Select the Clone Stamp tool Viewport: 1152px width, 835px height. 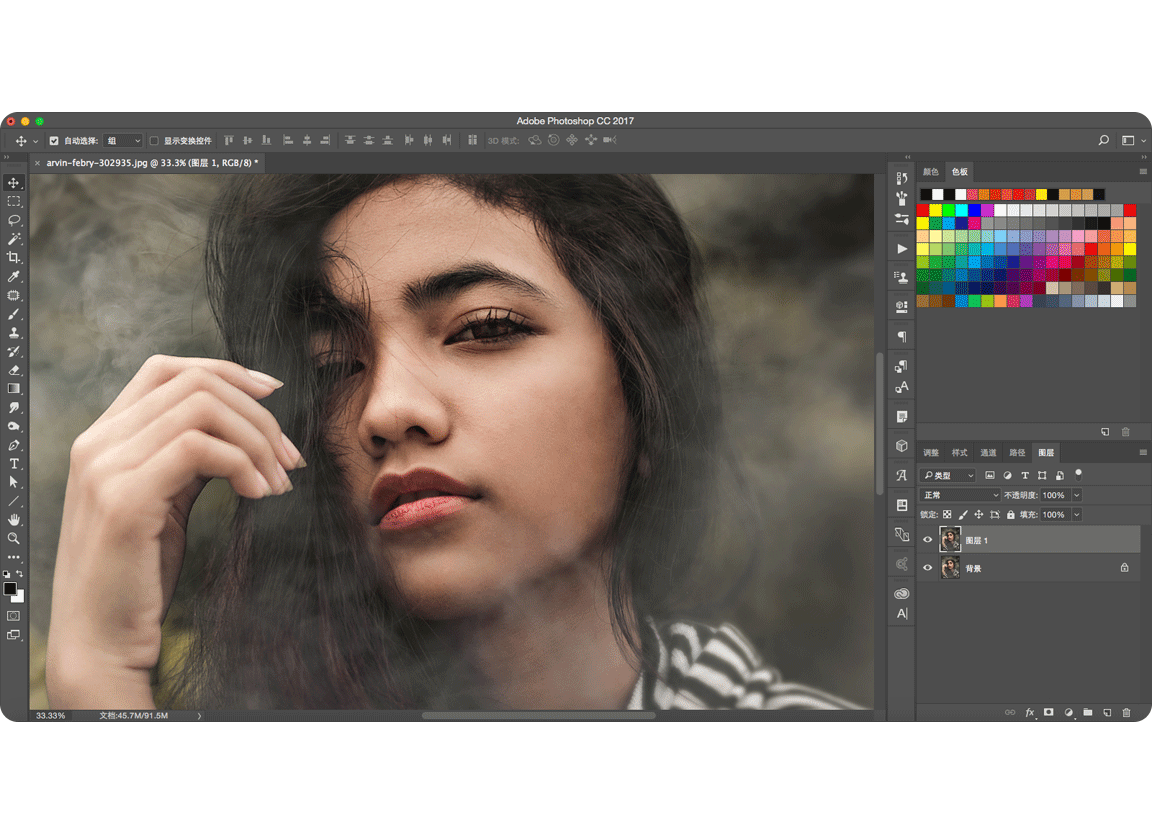coord(14,333)
